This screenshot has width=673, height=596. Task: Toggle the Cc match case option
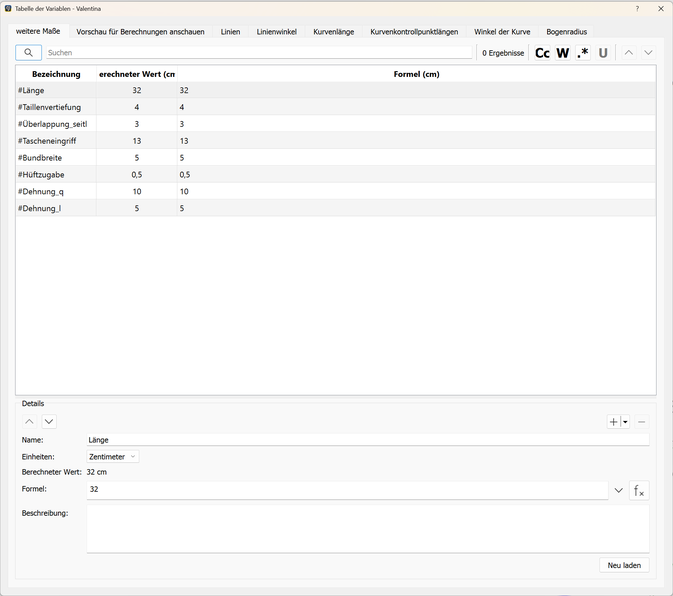pyautogui.click(x=542, y=53)
